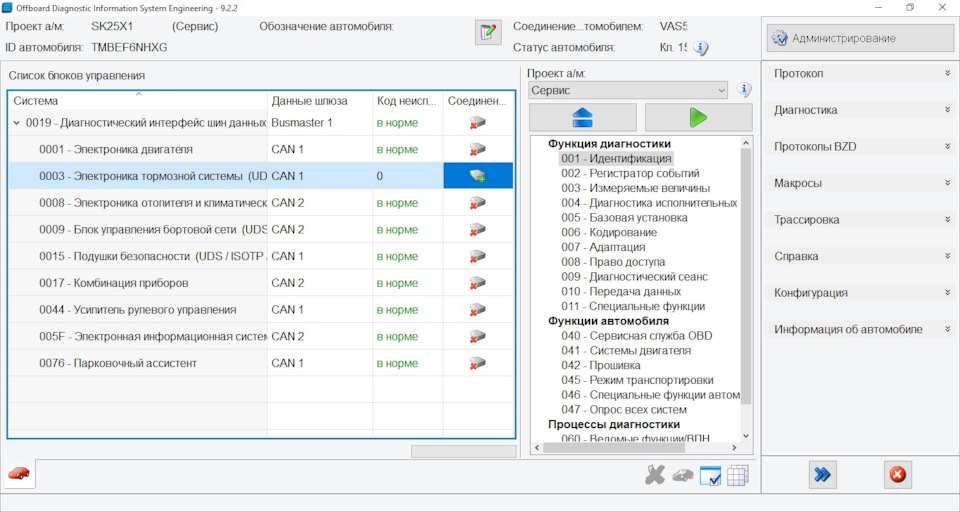The height and width of the screenshot is (512, 960).
Task: Click function list vertical scrollbar down arrow
Action: [746, 436]
